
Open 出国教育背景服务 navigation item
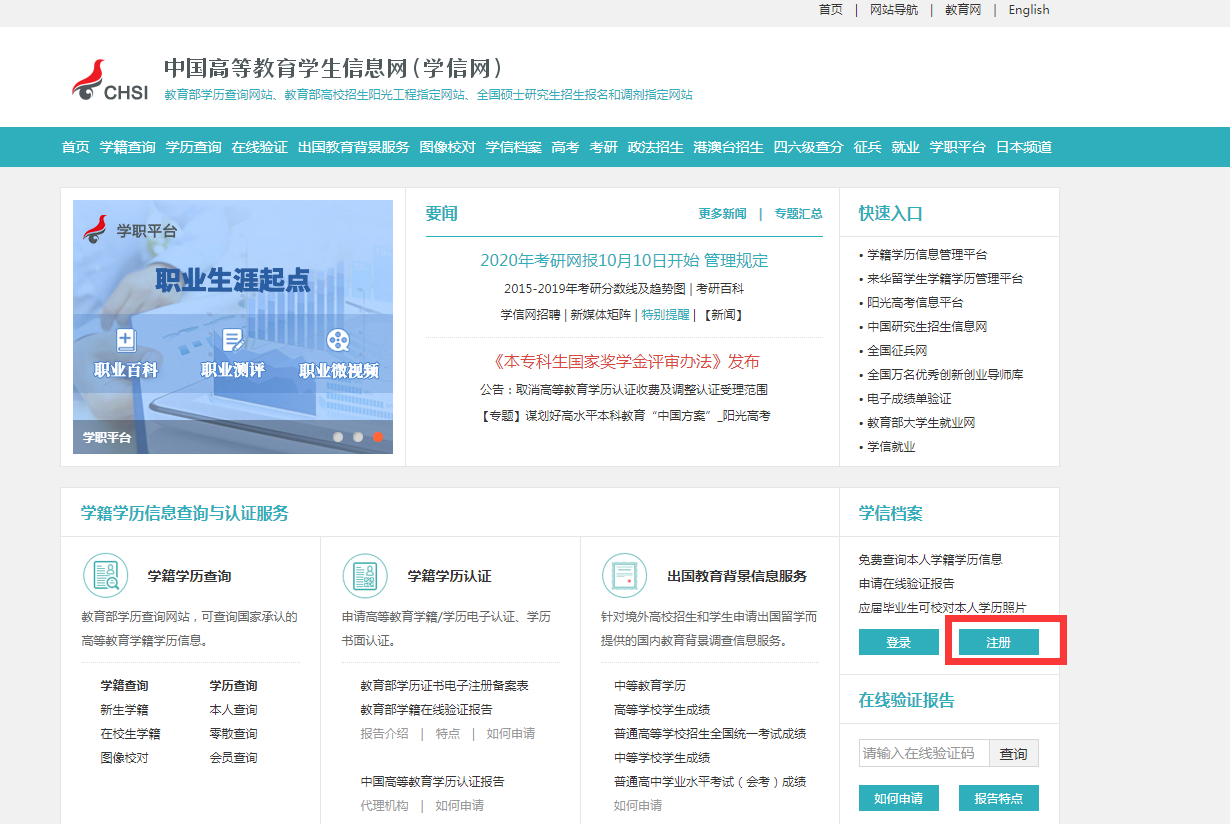[354, 147]
